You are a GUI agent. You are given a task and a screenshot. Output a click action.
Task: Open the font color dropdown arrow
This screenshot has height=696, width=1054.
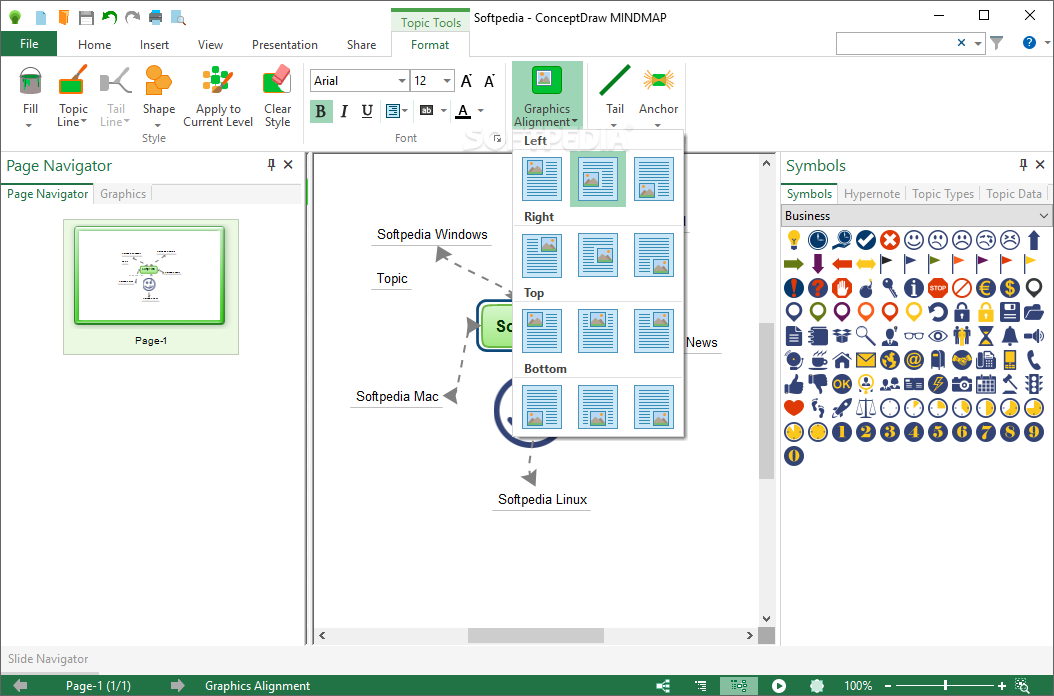pos(481,111)
